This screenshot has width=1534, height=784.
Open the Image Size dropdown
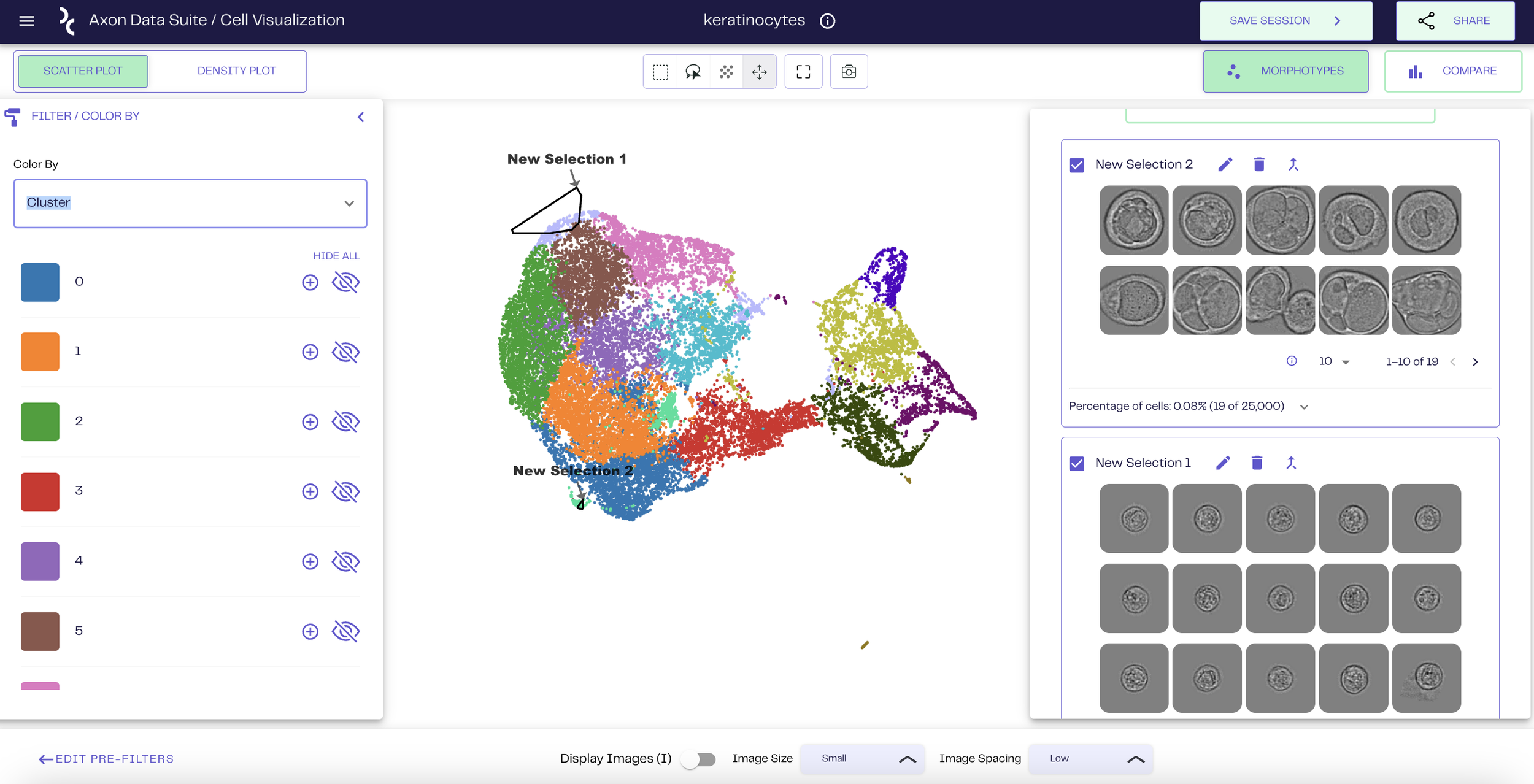pos(862,759)
